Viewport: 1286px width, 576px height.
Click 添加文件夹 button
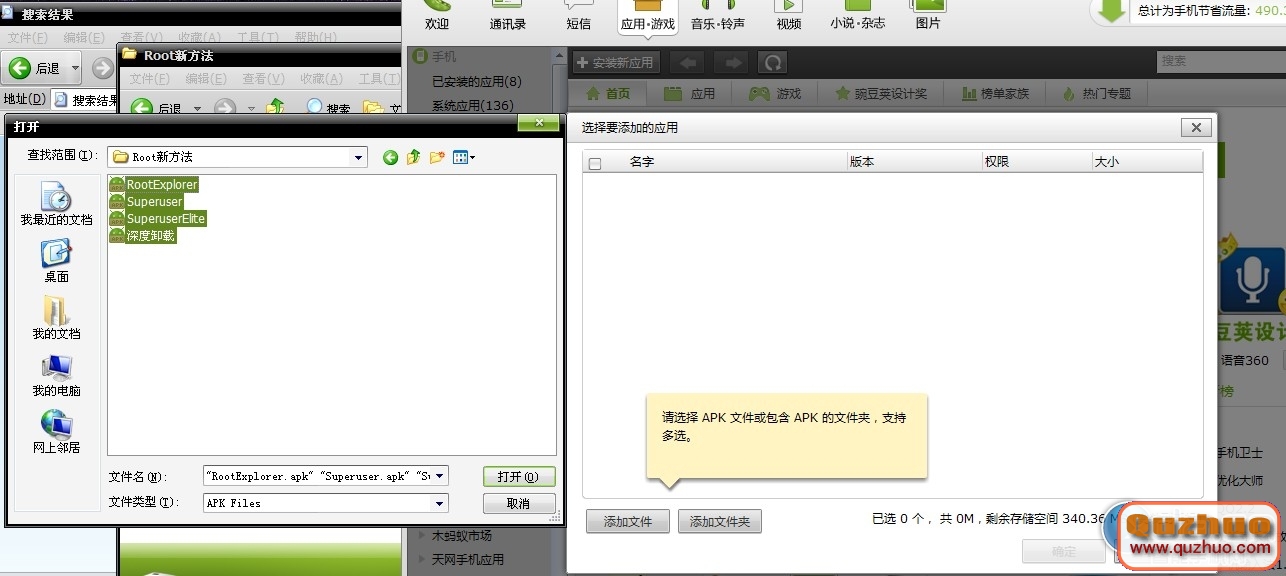point(720,521)
